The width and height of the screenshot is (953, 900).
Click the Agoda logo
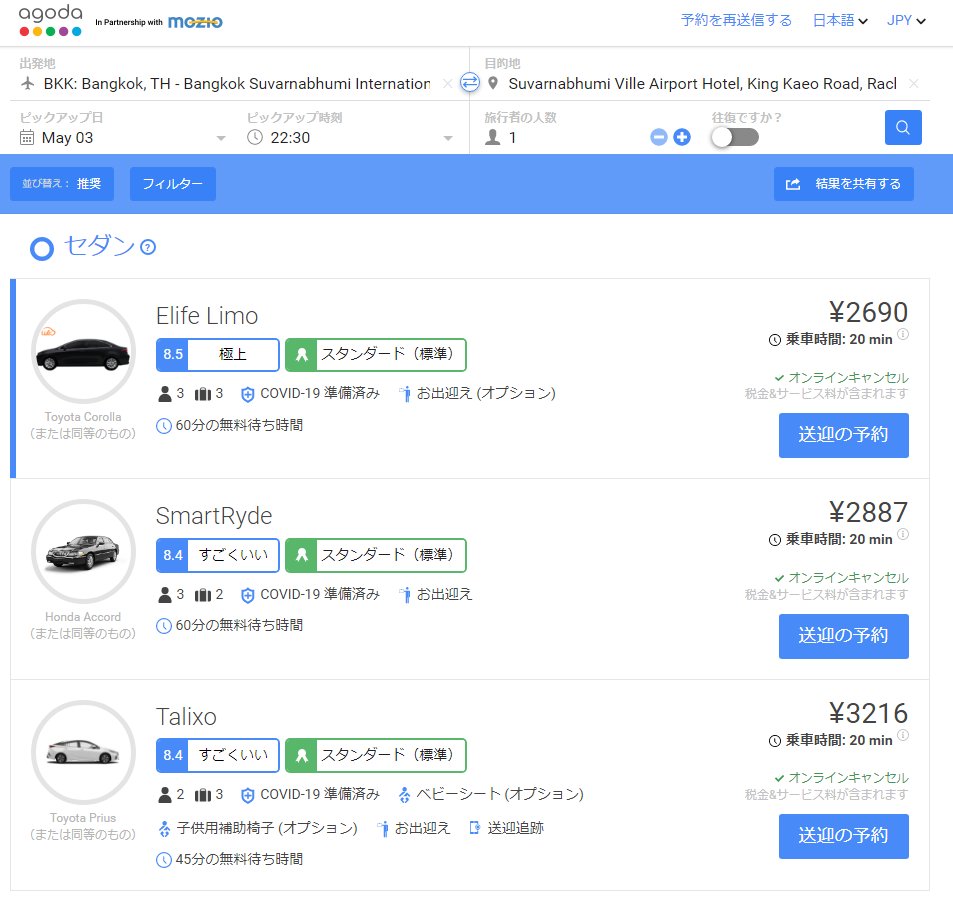tap(50, 21)
